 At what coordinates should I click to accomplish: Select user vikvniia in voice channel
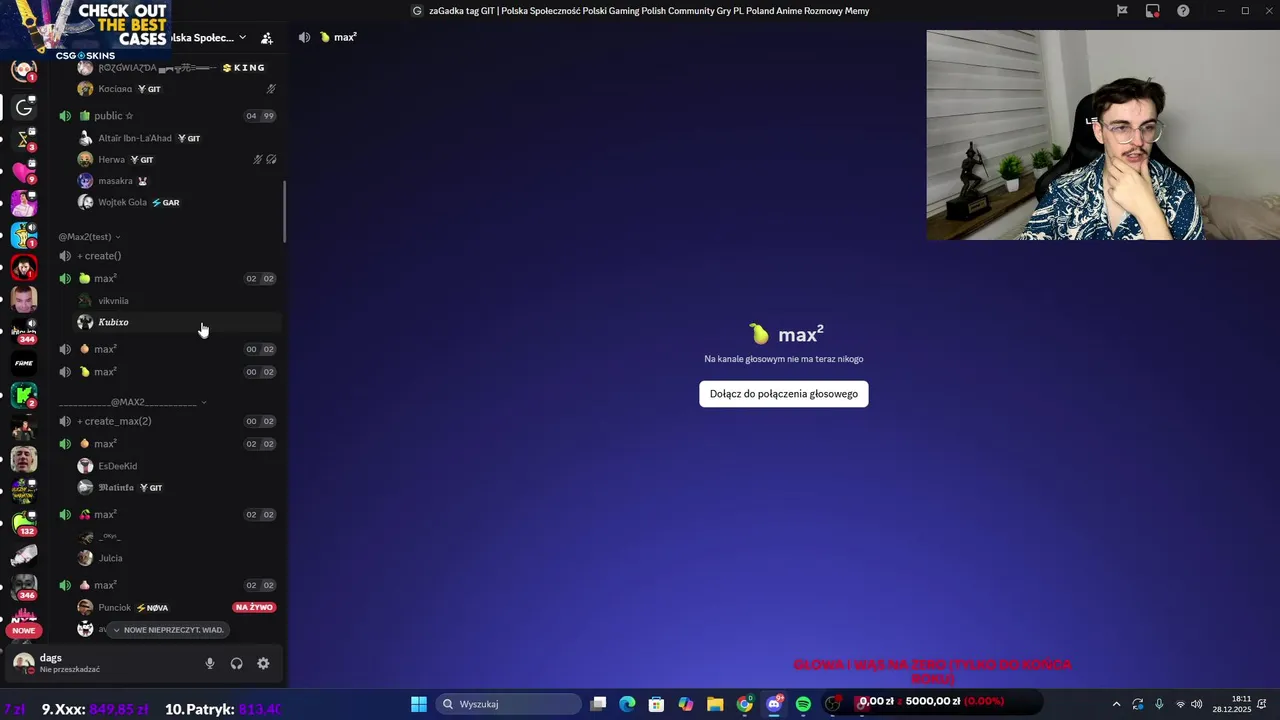click(178, 301)
